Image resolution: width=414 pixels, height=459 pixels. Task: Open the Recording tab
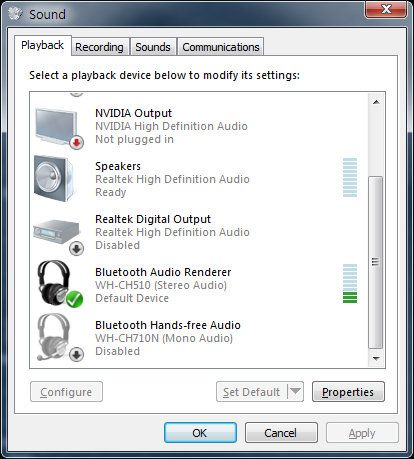(100, 47)
